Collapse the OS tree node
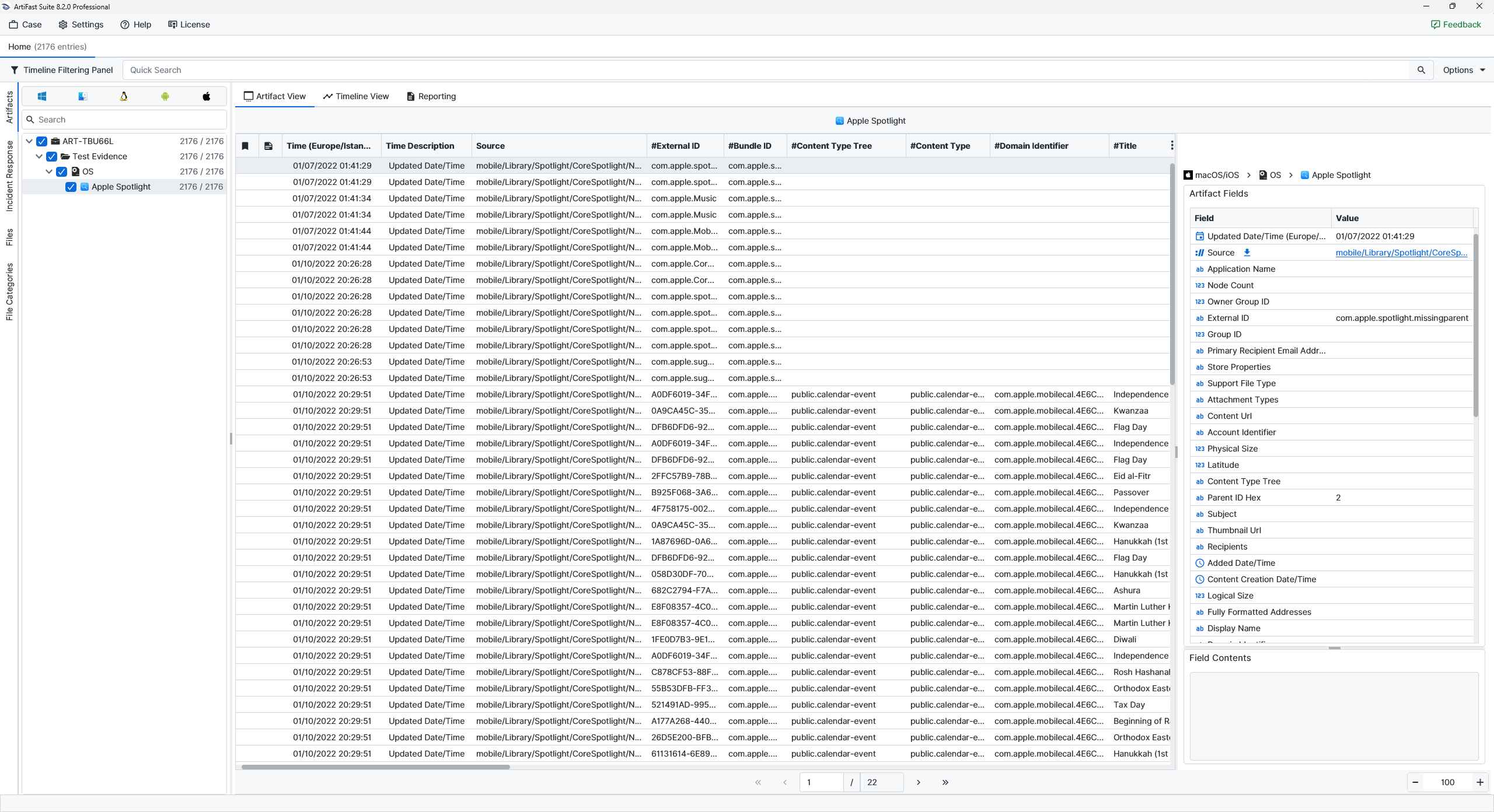1494x812 pixels. (49, 171)
